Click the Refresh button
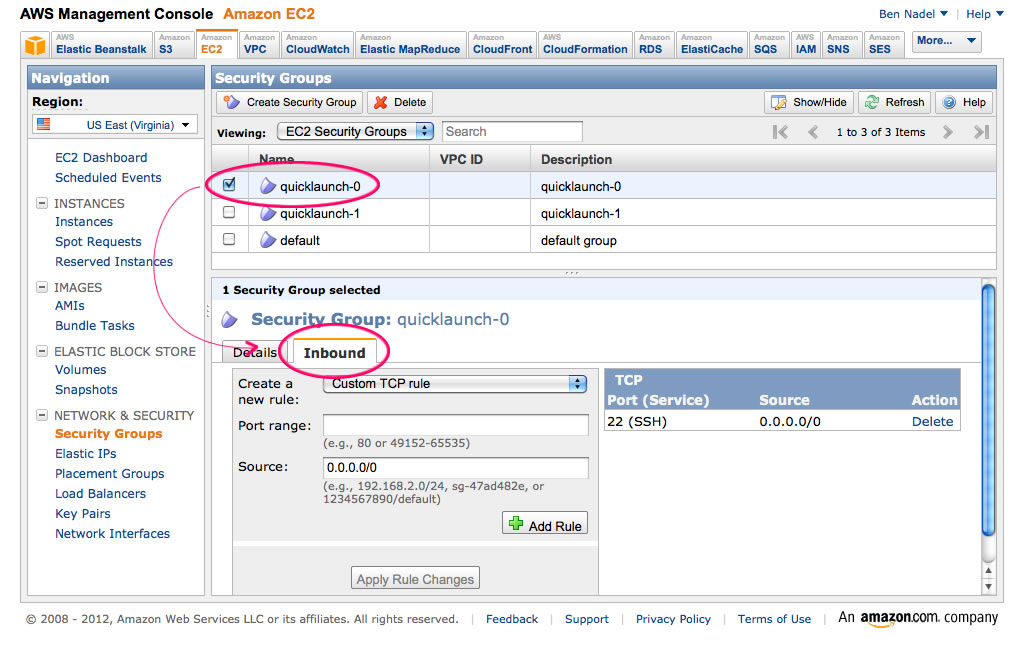Viewport: 1024px width, 645px height. tap(895, 102)
